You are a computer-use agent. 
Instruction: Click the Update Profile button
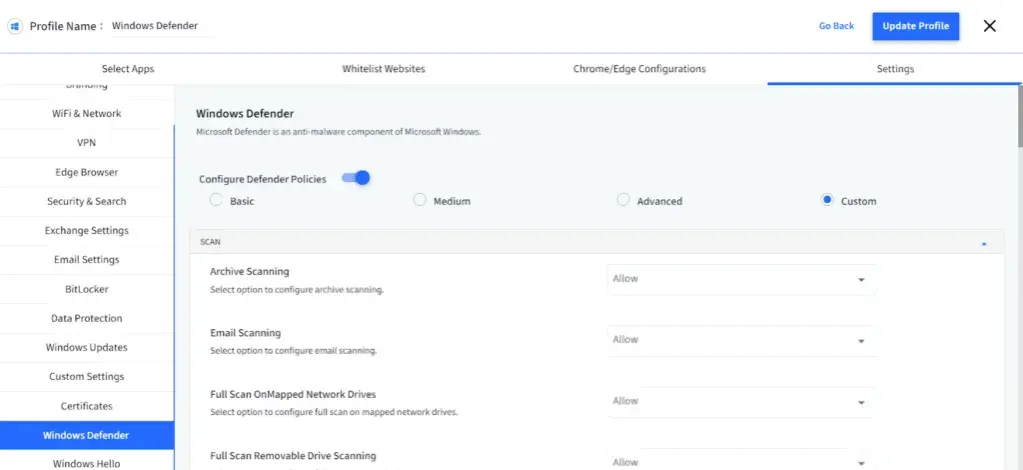pyautogui.click(x=915, y=26)
